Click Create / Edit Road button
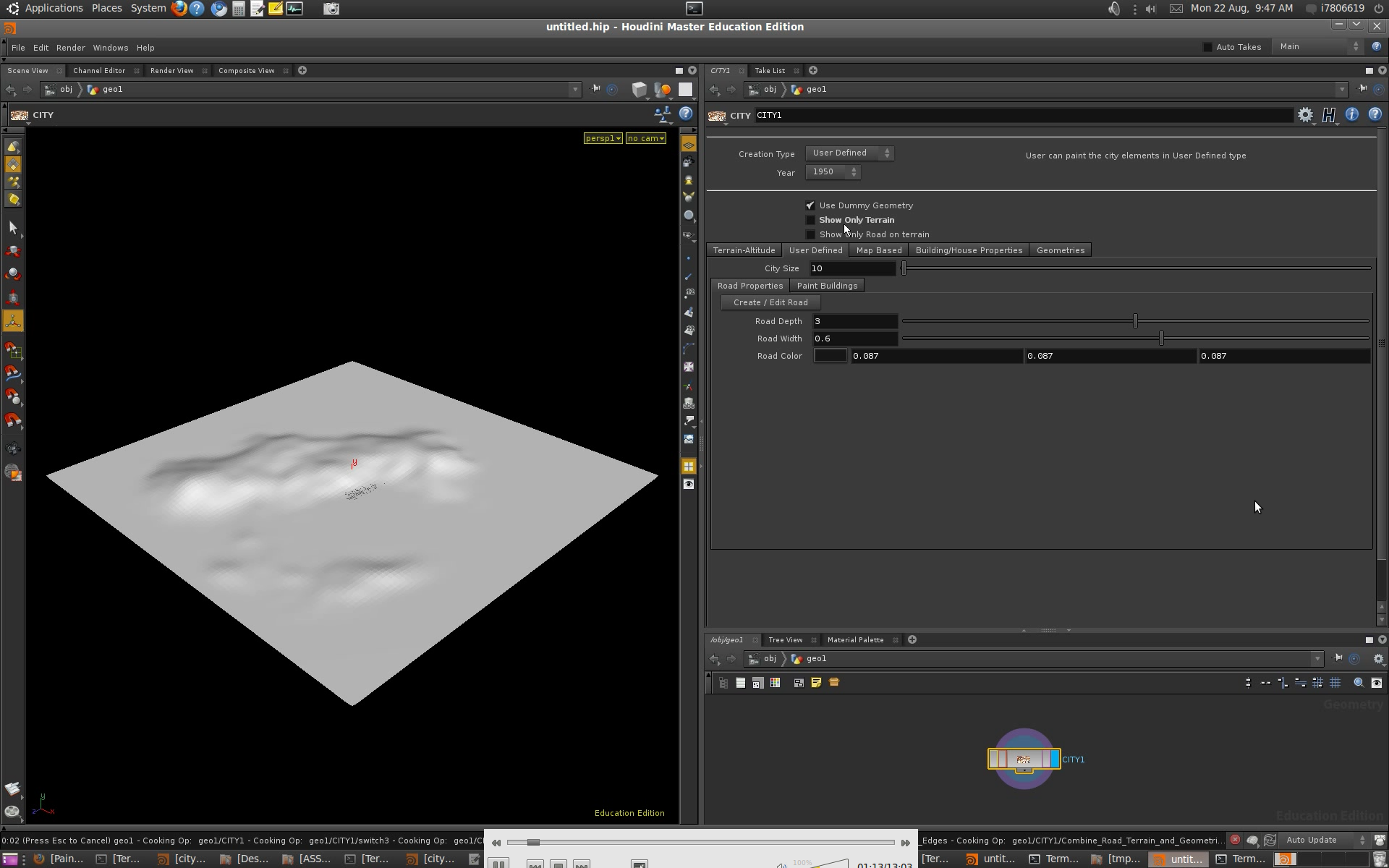The height and width of the screenshot is (868, 1389). pyautogui.click(x=770, y=302)
